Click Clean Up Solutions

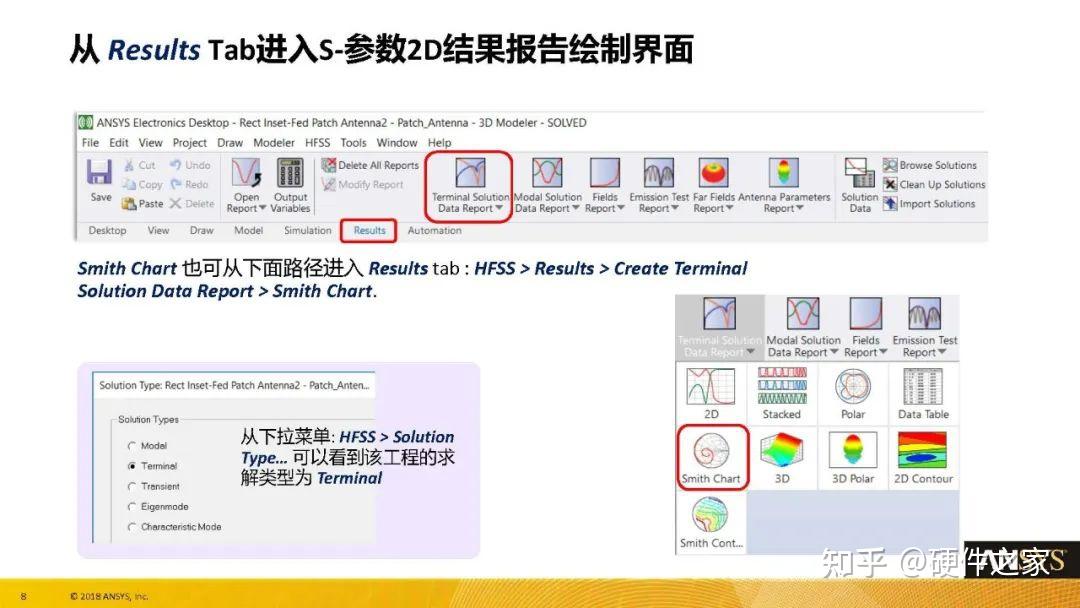click(933, 184)
